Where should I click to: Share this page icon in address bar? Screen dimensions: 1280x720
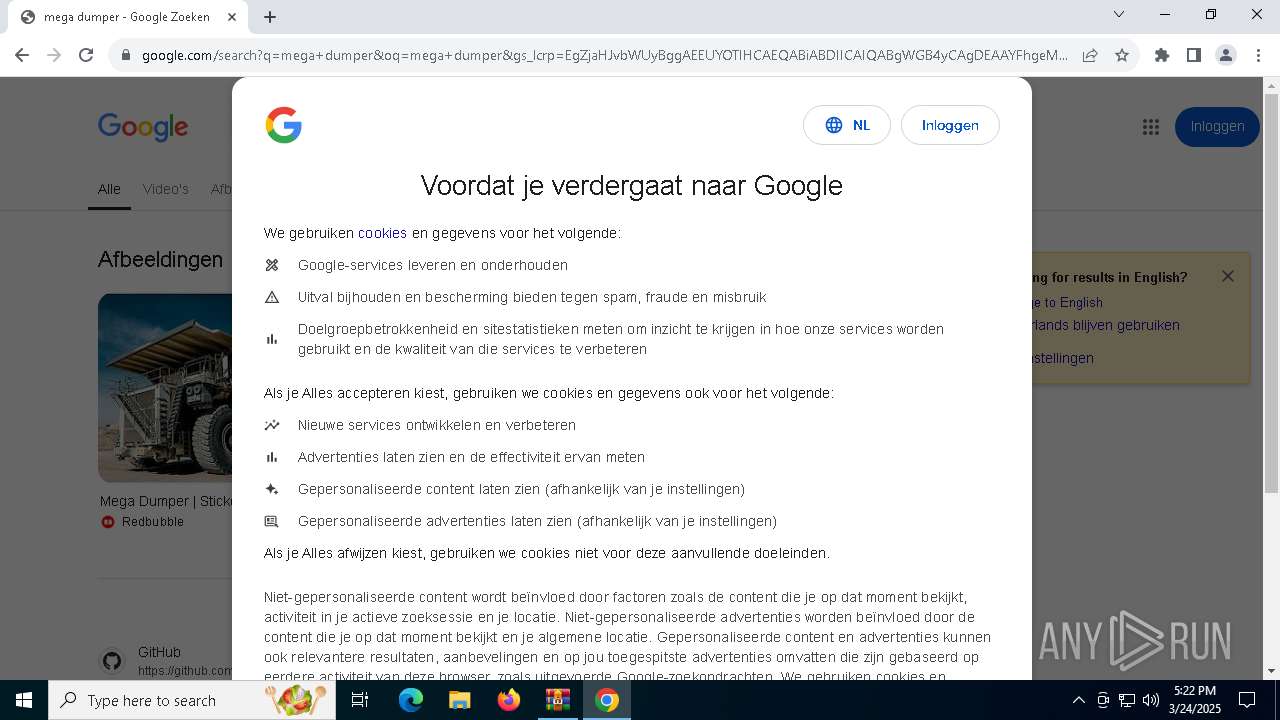(x=1090, y=55)
